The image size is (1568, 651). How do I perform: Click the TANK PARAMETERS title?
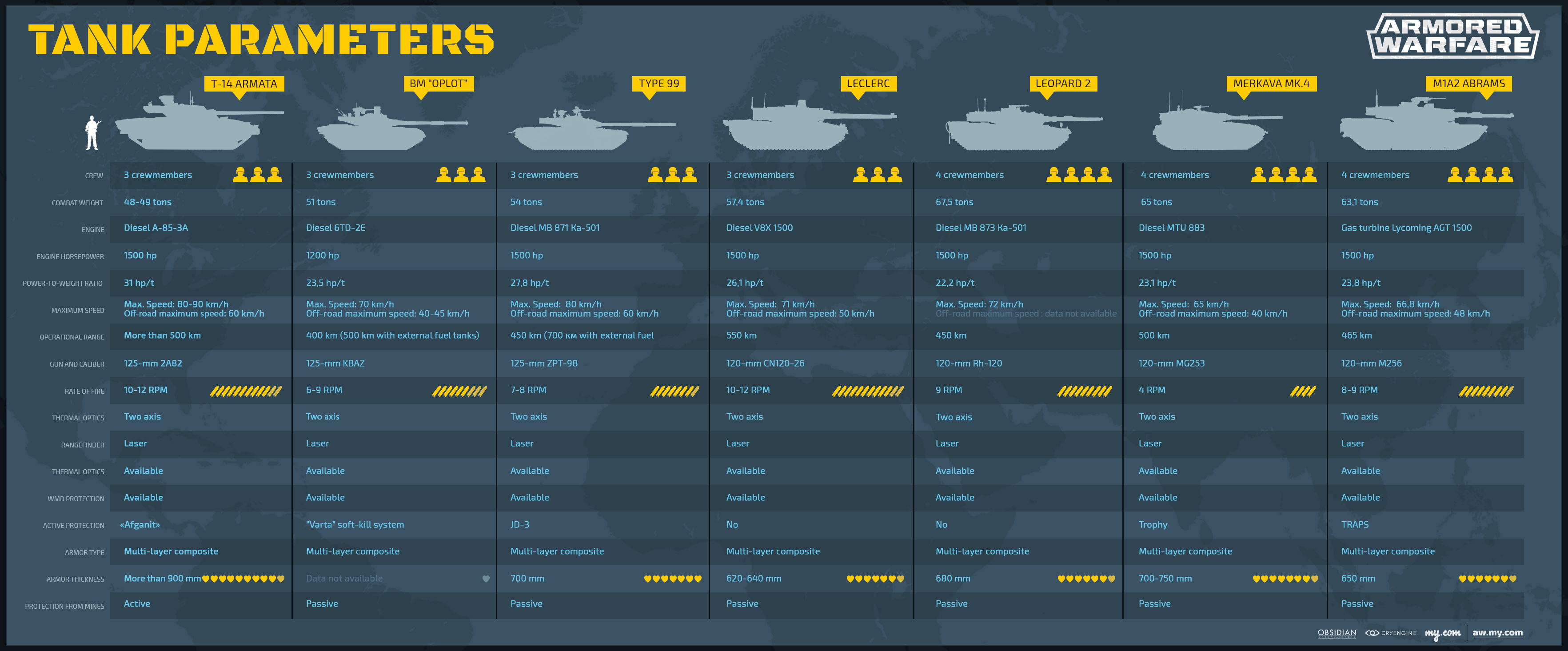tap(261, 39)
